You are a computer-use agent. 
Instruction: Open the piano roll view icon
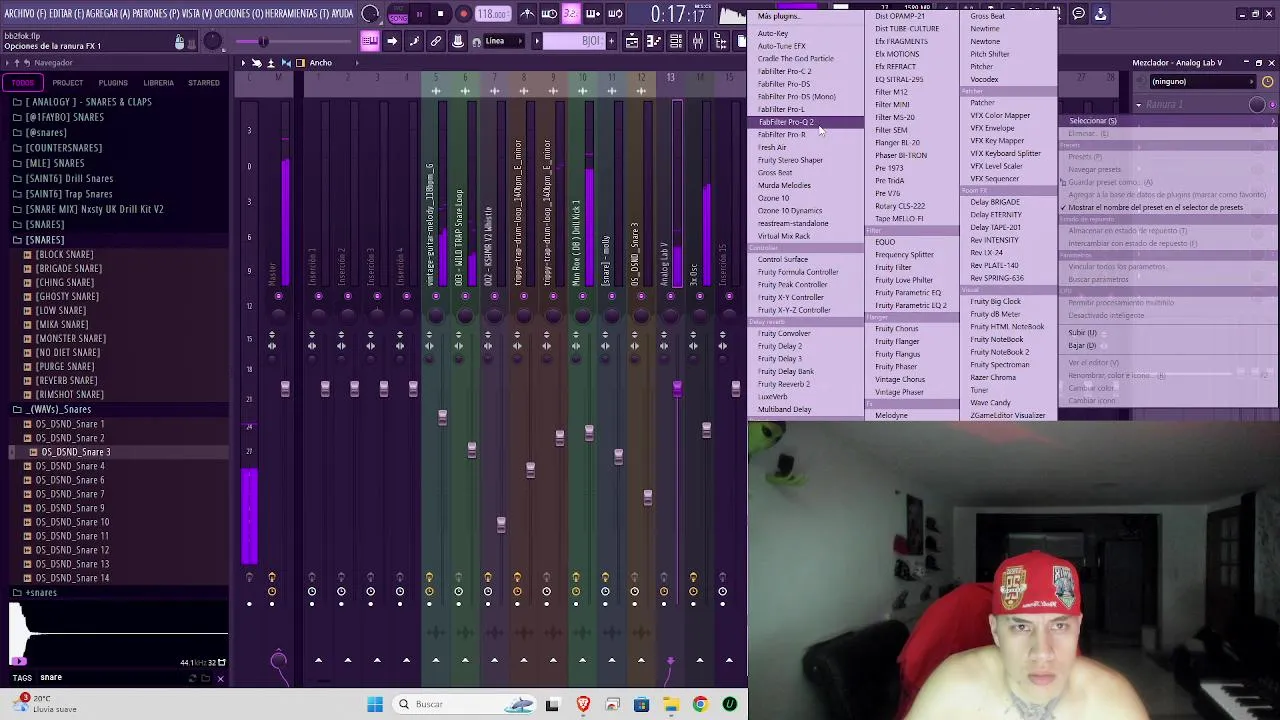tap(654, 41)
